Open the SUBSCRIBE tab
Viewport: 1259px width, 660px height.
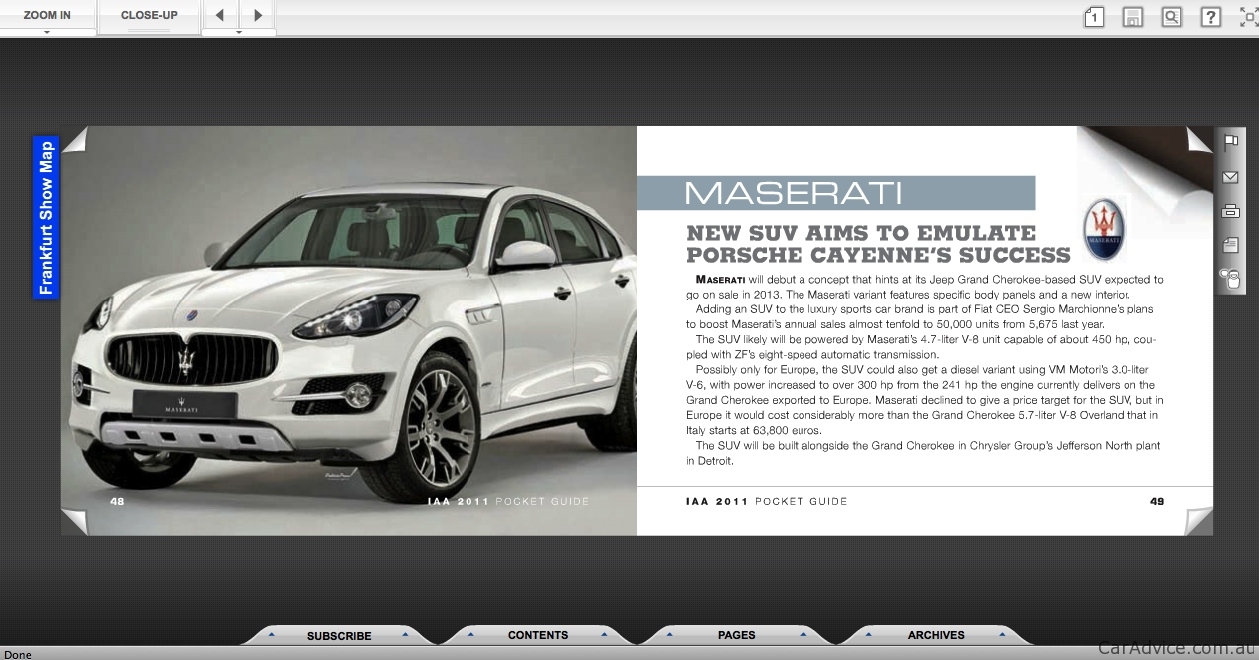(x=339, y=635)
